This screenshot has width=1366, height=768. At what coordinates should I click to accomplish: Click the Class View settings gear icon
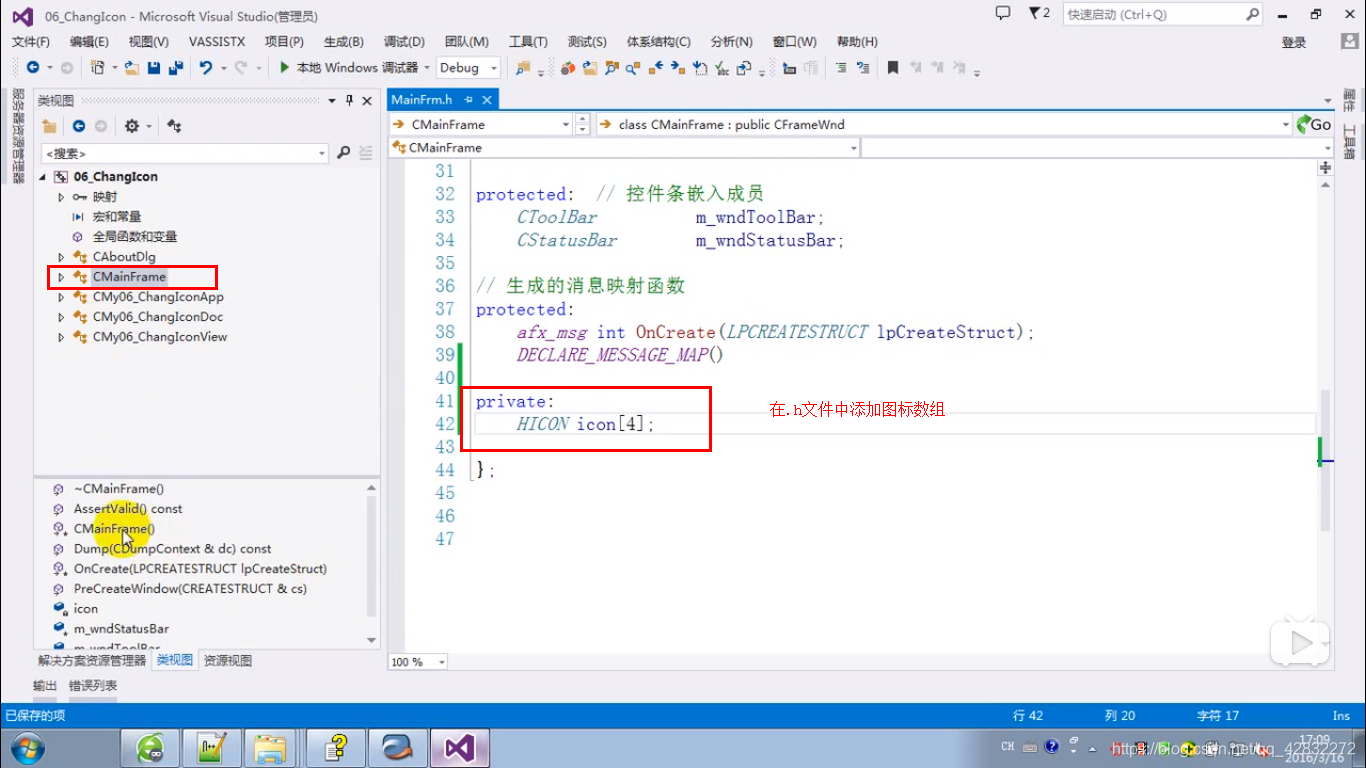[132, 126]
